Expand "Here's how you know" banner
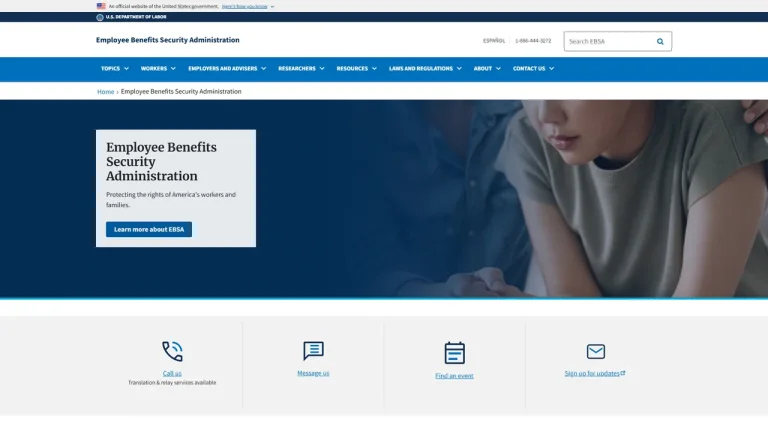 point(248,6)
